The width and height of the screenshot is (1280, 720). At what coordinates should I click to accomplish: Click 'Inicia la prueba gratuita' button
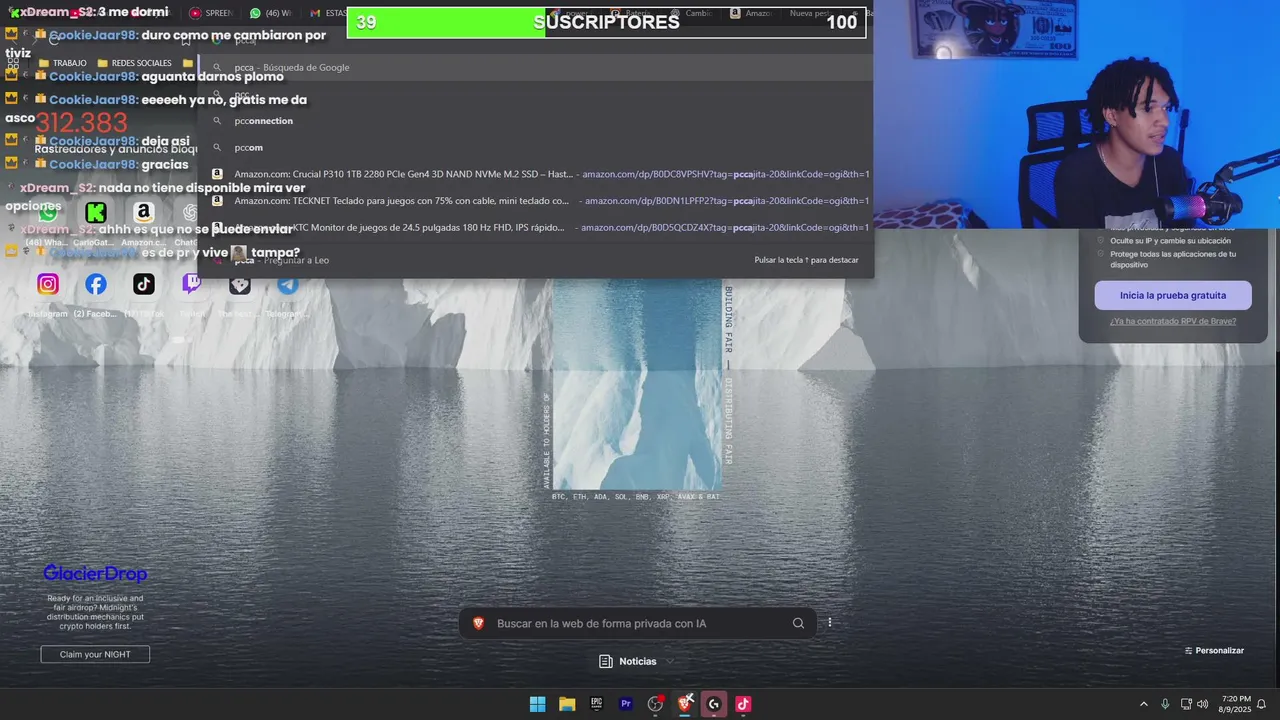tap(1173, 295)
